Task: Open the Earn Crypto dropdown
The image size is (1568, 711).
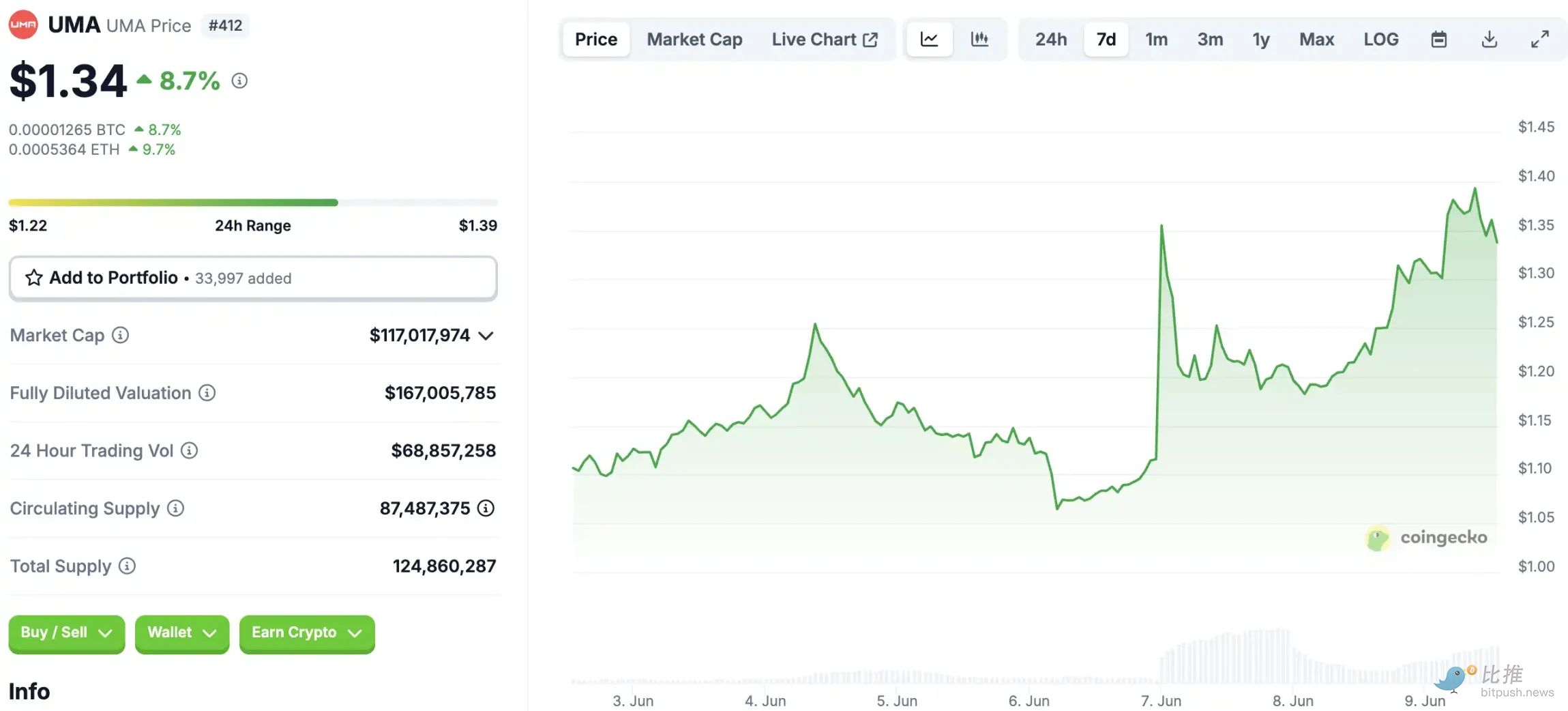Action: click(306, 633)
